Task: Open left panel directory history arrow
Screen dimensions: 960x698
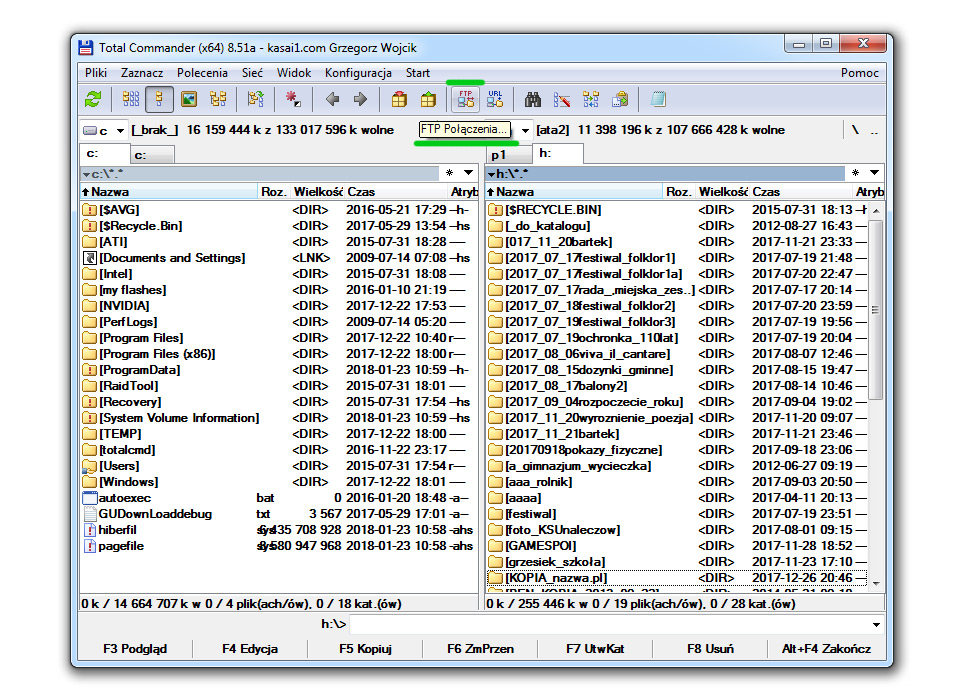Action: (468, 173)
